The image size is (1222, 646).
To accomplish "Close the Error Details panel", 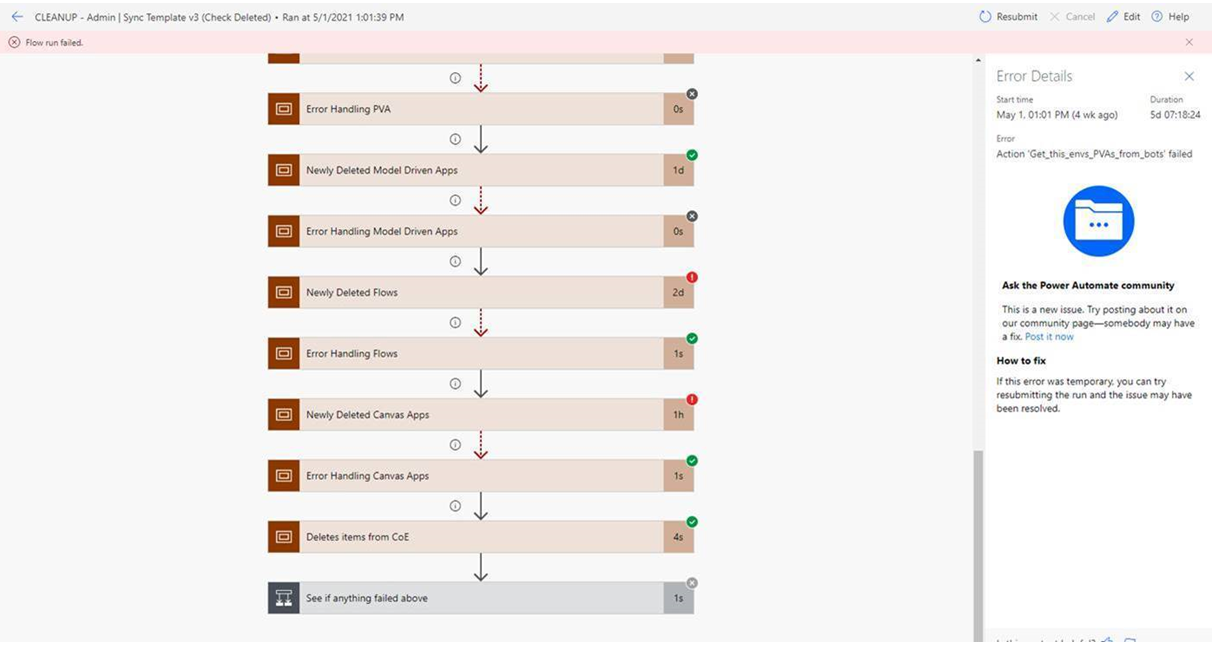I will click(x=1189, y=76).
